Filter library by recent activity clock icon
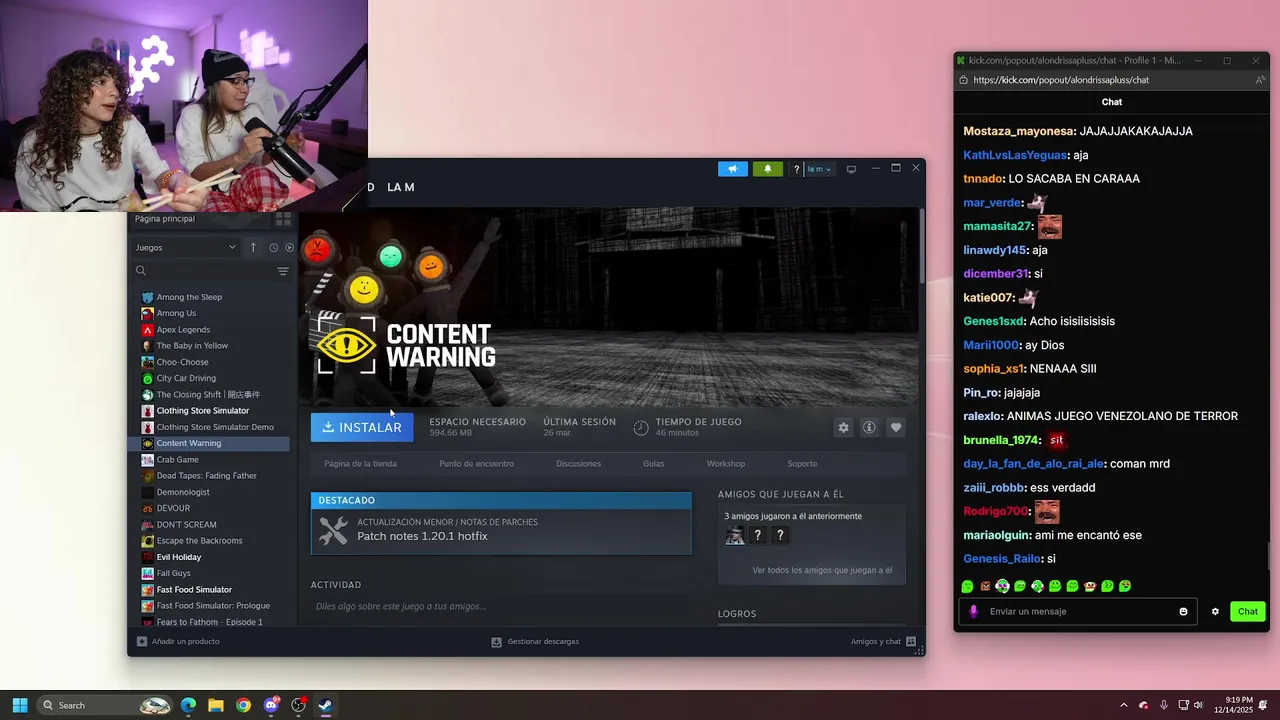1280x720 pixels. coord(273,247)
